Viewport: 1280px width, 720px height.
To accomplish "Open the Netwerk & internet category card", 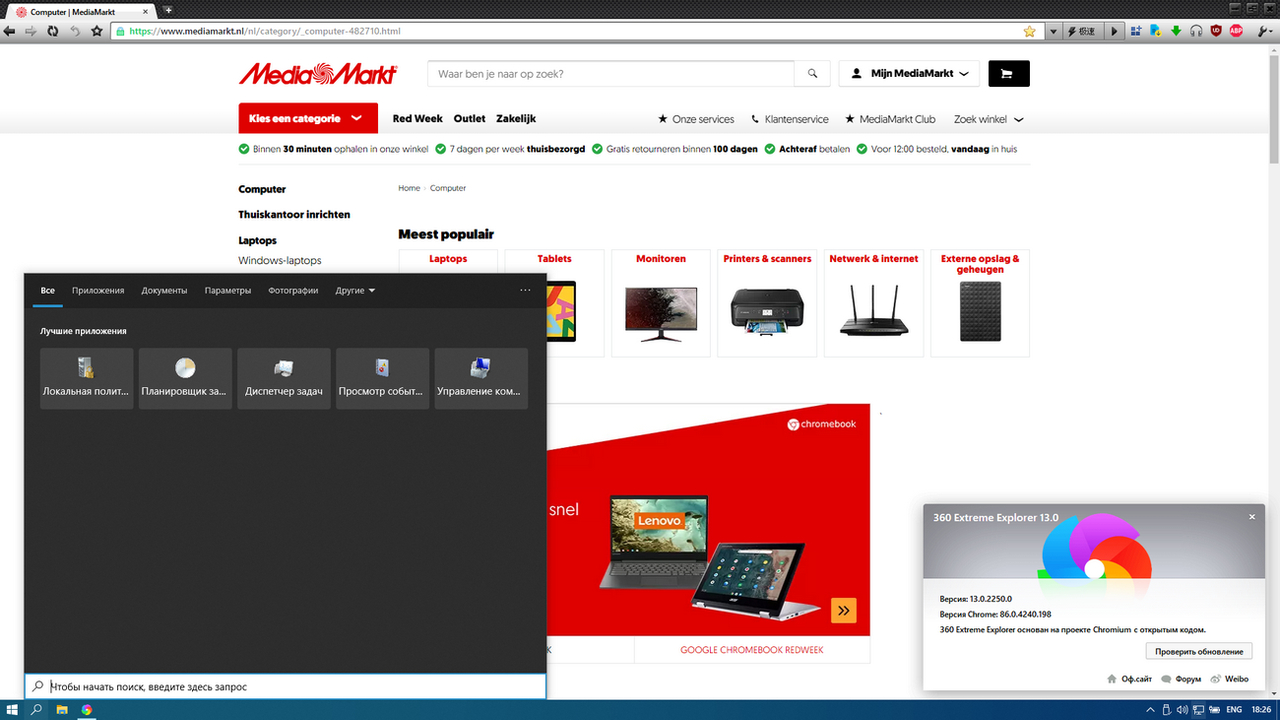I will 874,303.
